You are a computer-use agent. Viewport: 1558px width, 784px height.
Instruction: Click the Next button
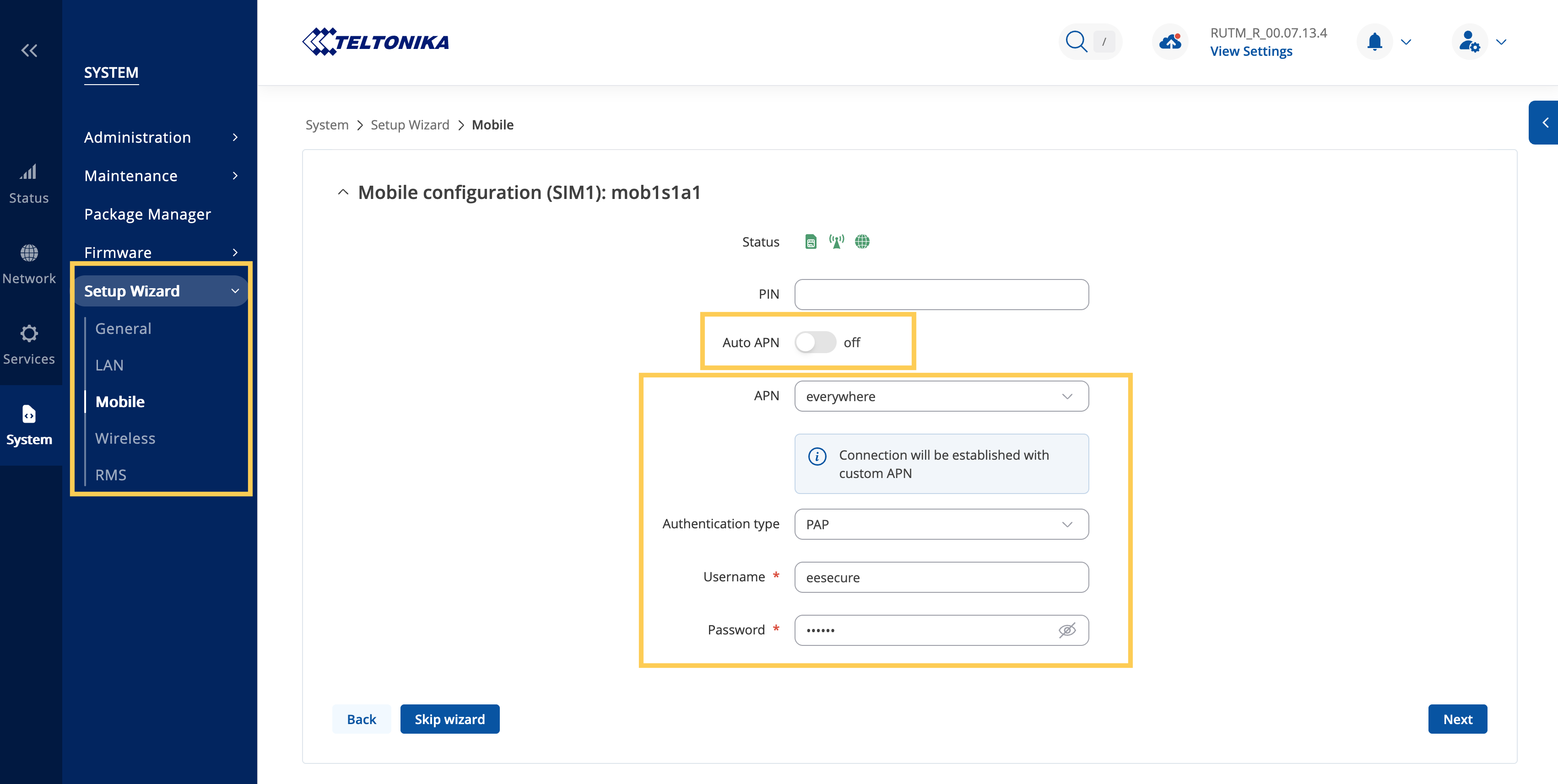click(x=1457, y=720)
